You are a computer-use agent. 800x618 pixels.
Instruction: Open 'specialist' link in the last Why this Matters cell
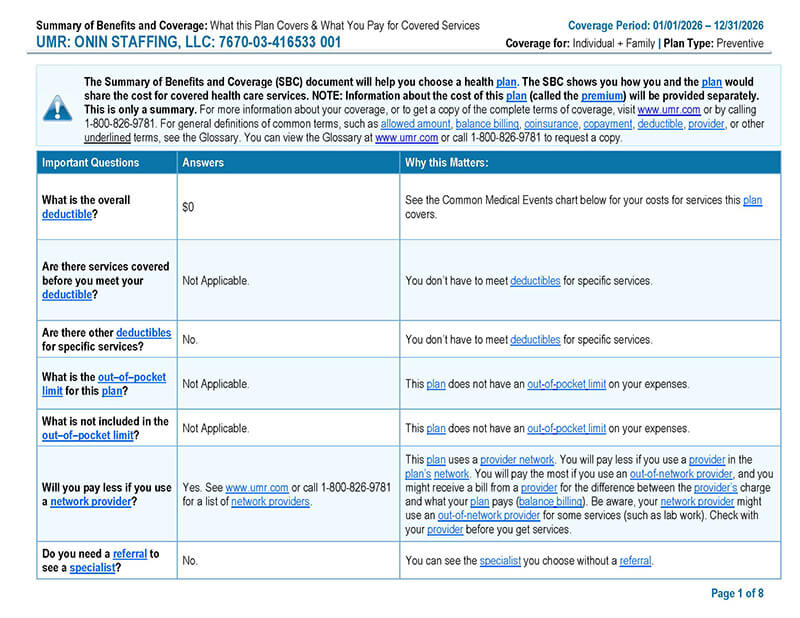[500, 561]
